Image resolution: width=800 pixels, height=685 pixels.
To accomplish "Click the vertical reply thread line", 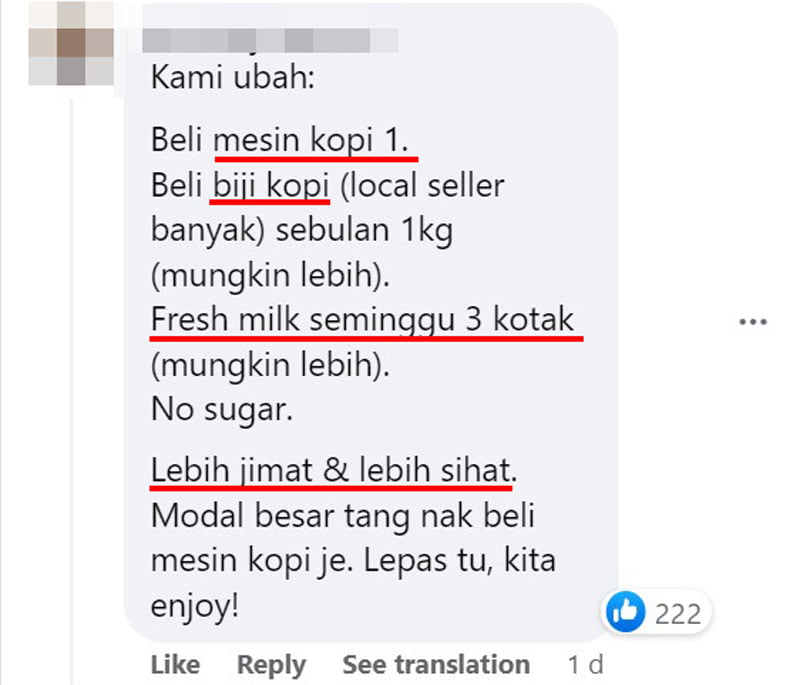I will (x=72, y=390).
